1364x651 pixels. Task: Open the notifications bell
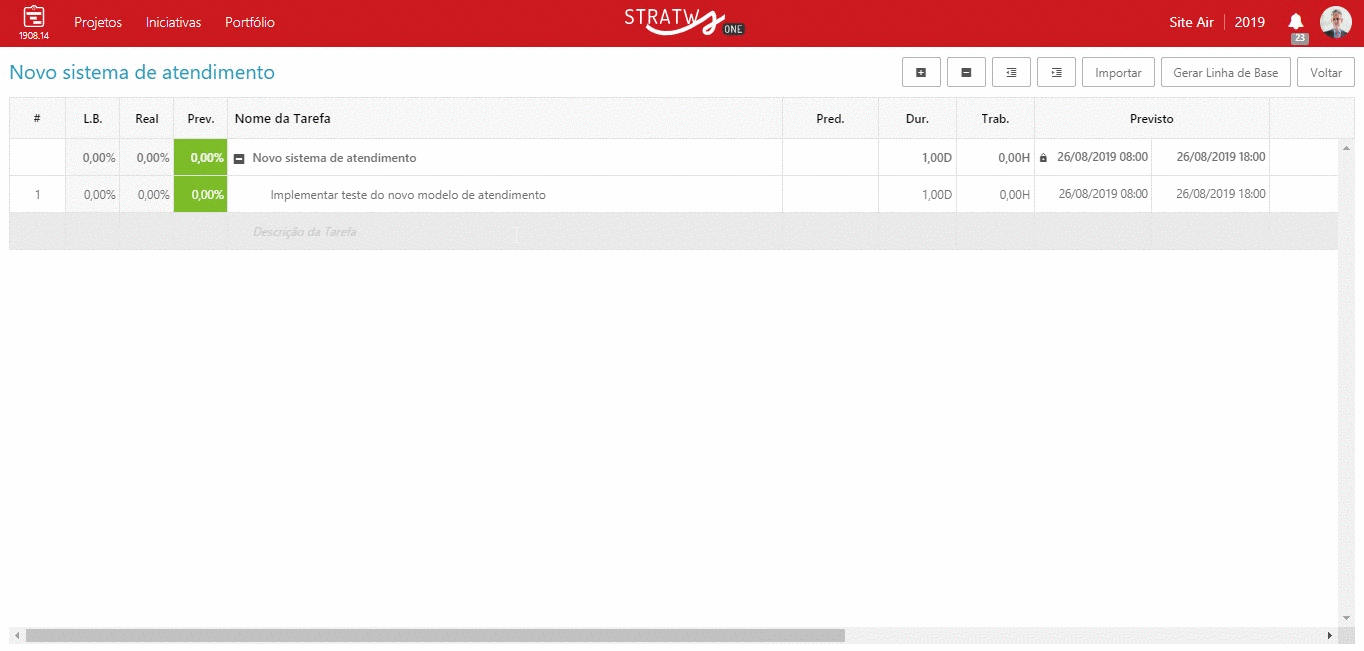(1296, 22)
